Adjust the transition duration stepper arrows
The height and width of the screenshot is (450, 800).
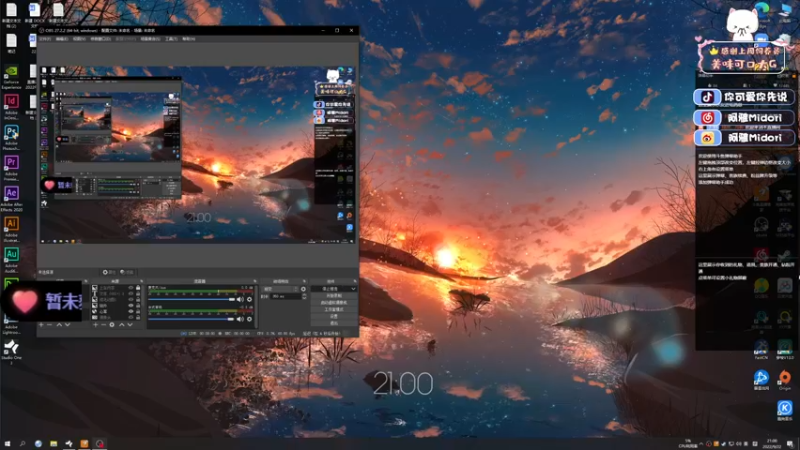[305, 296]
